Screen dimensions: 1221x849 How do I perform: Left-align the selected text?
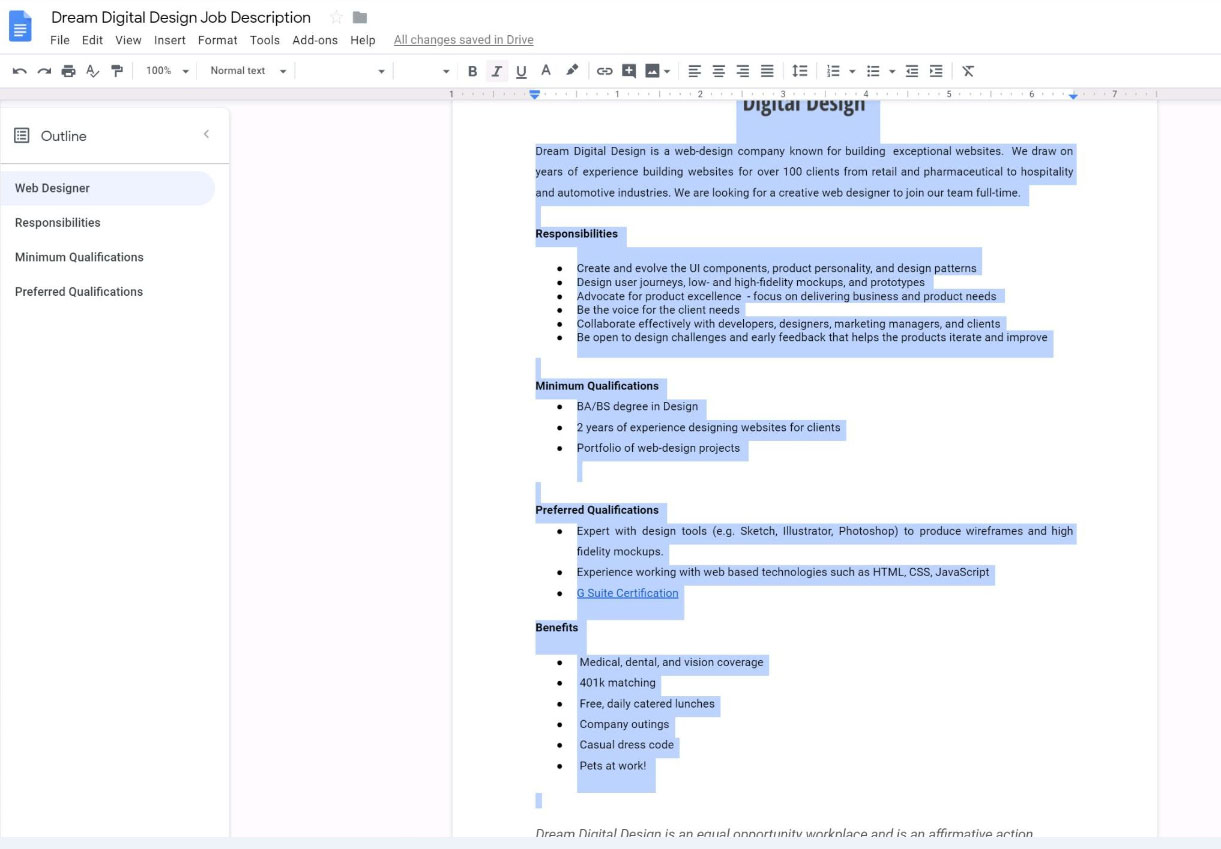point(695,71)
